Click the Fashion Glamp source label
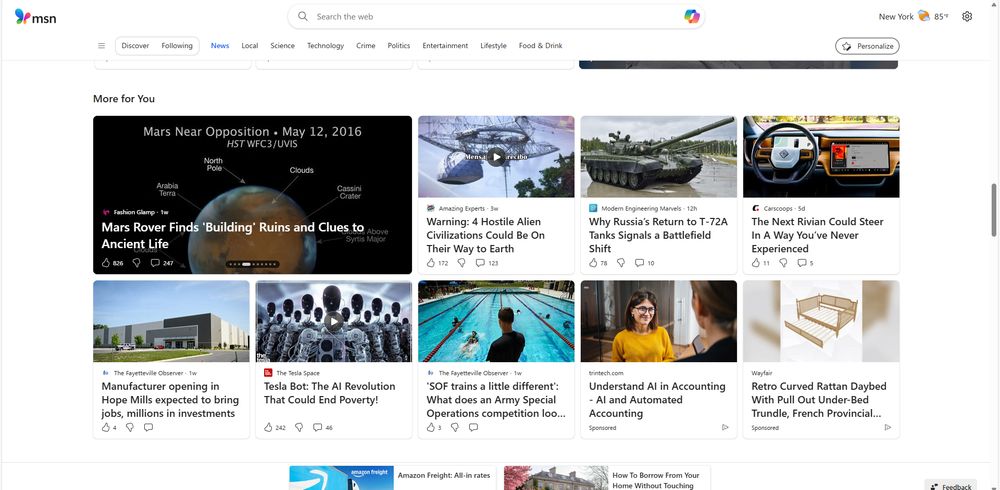This screenshot has width=1000, height=490. 134,212
